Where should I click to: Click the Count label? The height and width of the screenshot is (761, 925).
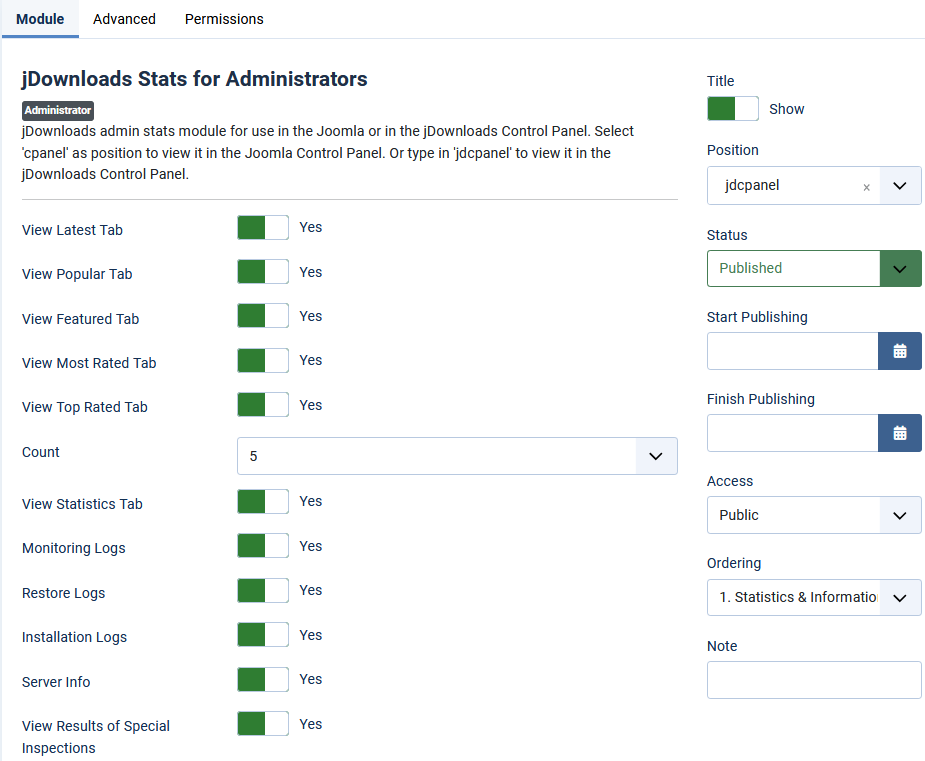(41, 452)
